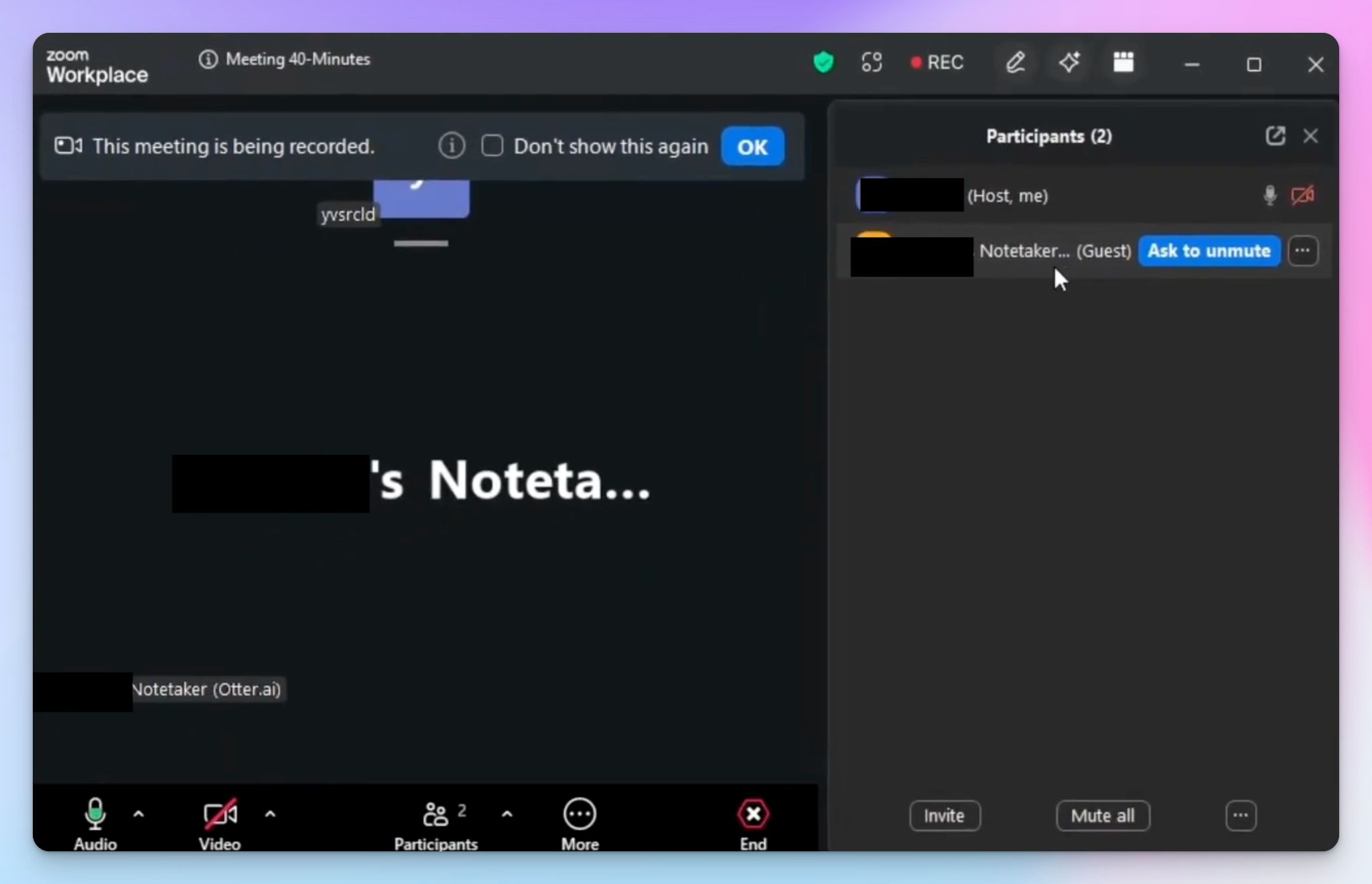
Task: Open the annotate pencil icon
Action: point(1016,62)
